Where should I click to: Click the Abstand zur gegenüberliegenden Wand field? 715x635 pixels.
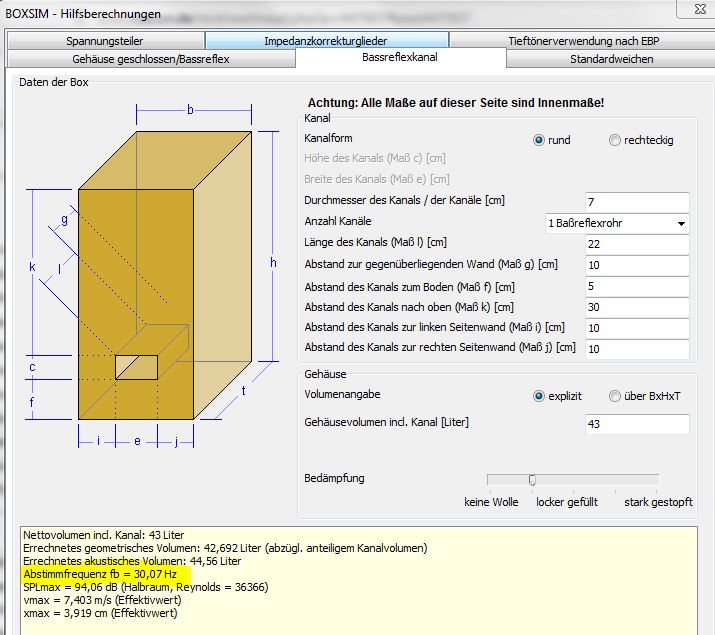coord(636,265)
